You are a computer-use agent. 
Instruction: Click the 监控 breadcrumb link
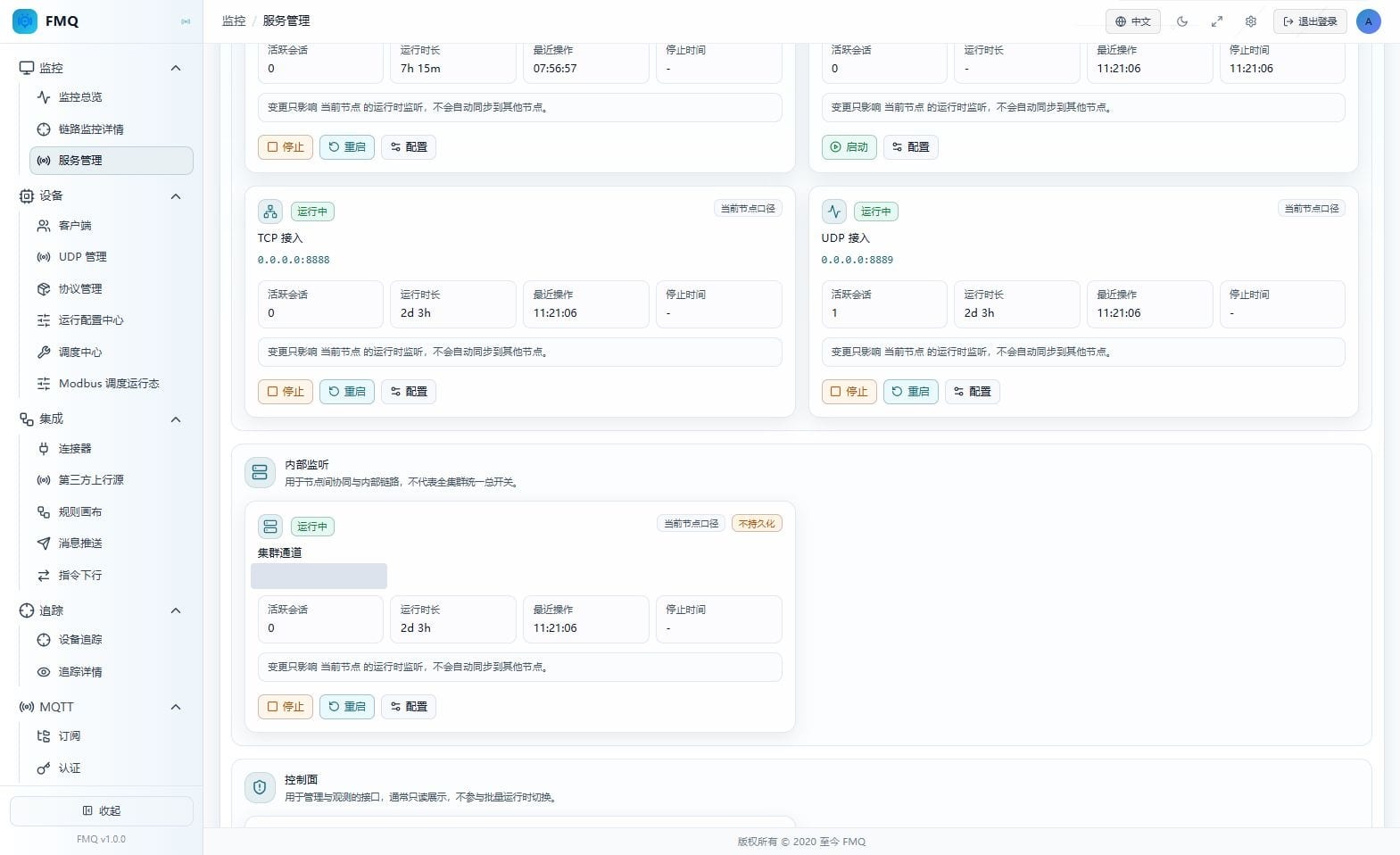tap(234, 21)
